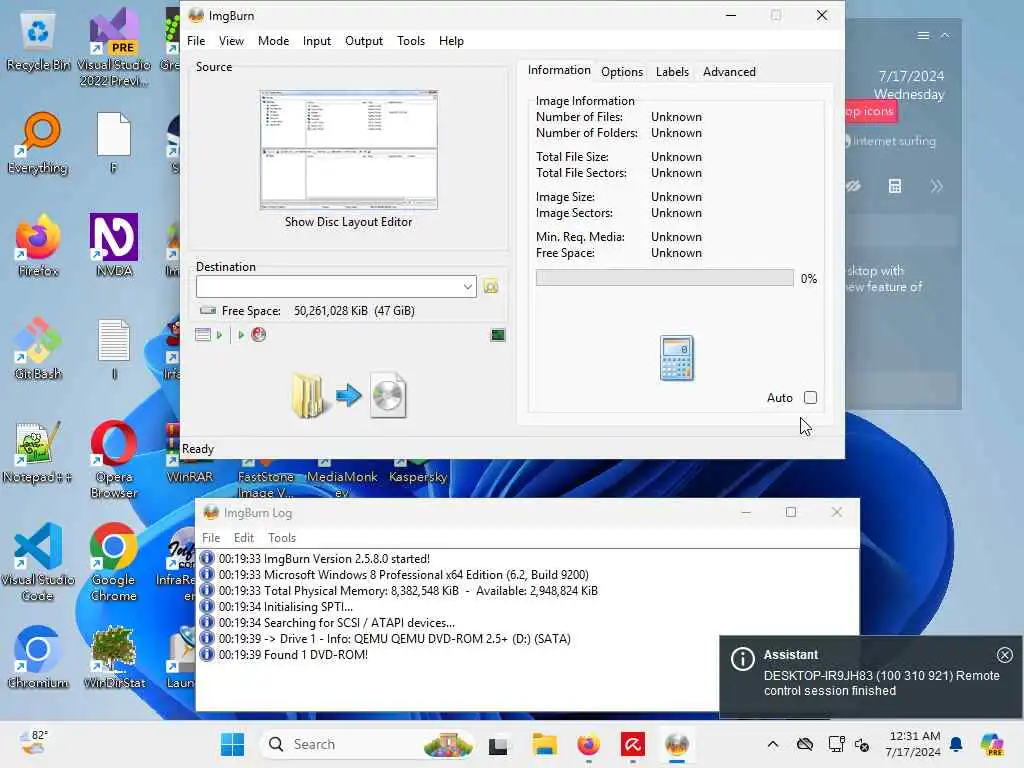This screenshot has height=768, width=1024.
Task: Toggle the Auto checkbox
Action: tap(810, 398)
